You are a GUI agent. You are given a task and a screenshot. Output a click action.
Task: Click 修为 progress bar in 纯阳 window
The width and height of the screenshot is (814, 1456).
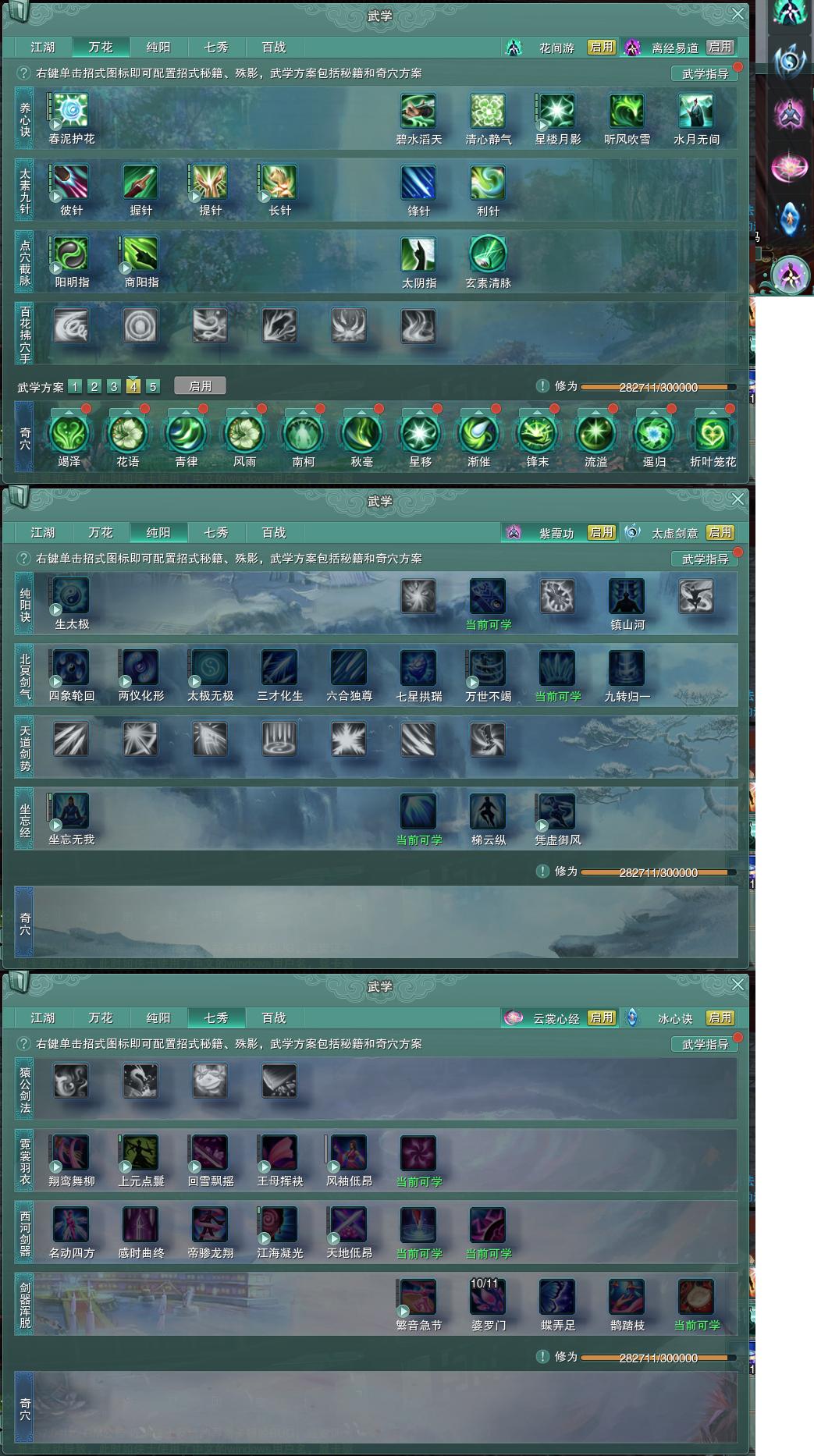[658, 872]
